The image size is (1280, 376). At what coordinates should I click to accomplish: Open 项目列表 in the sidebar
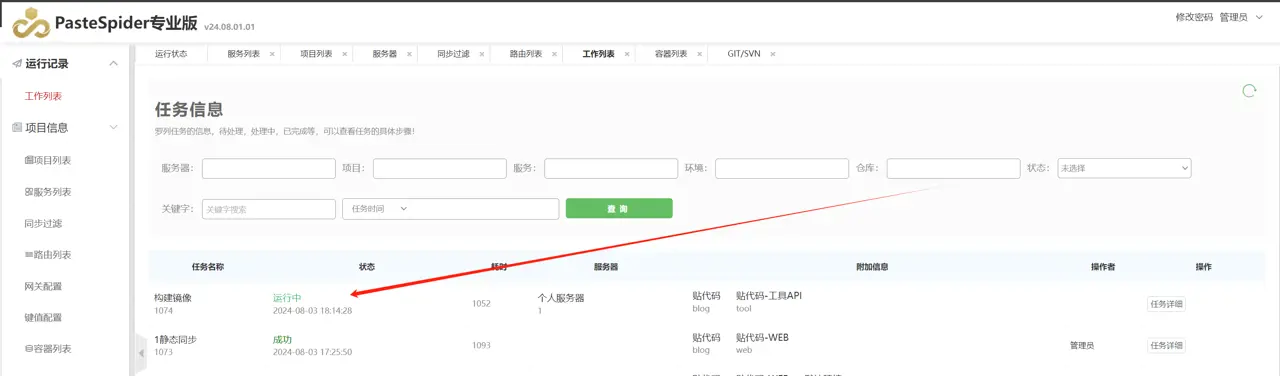pos(47,160)
